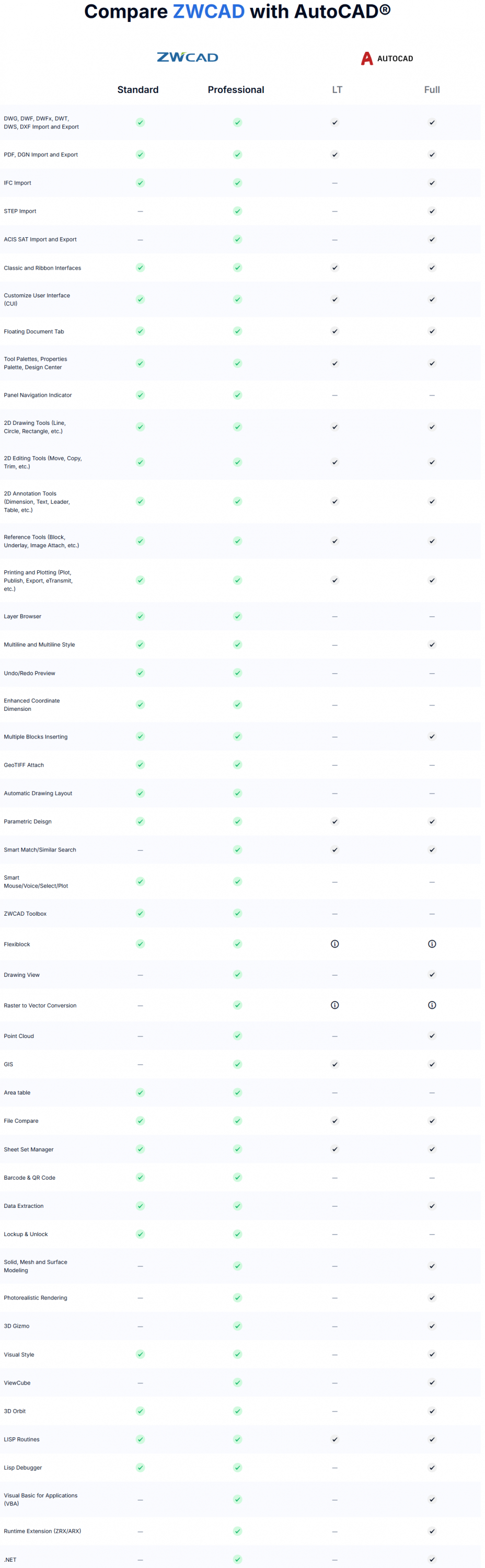The width and height of the screenshot is (485, 1568).
Task: Click the Flexiblock info icon under LT
Action: point(334,944)
